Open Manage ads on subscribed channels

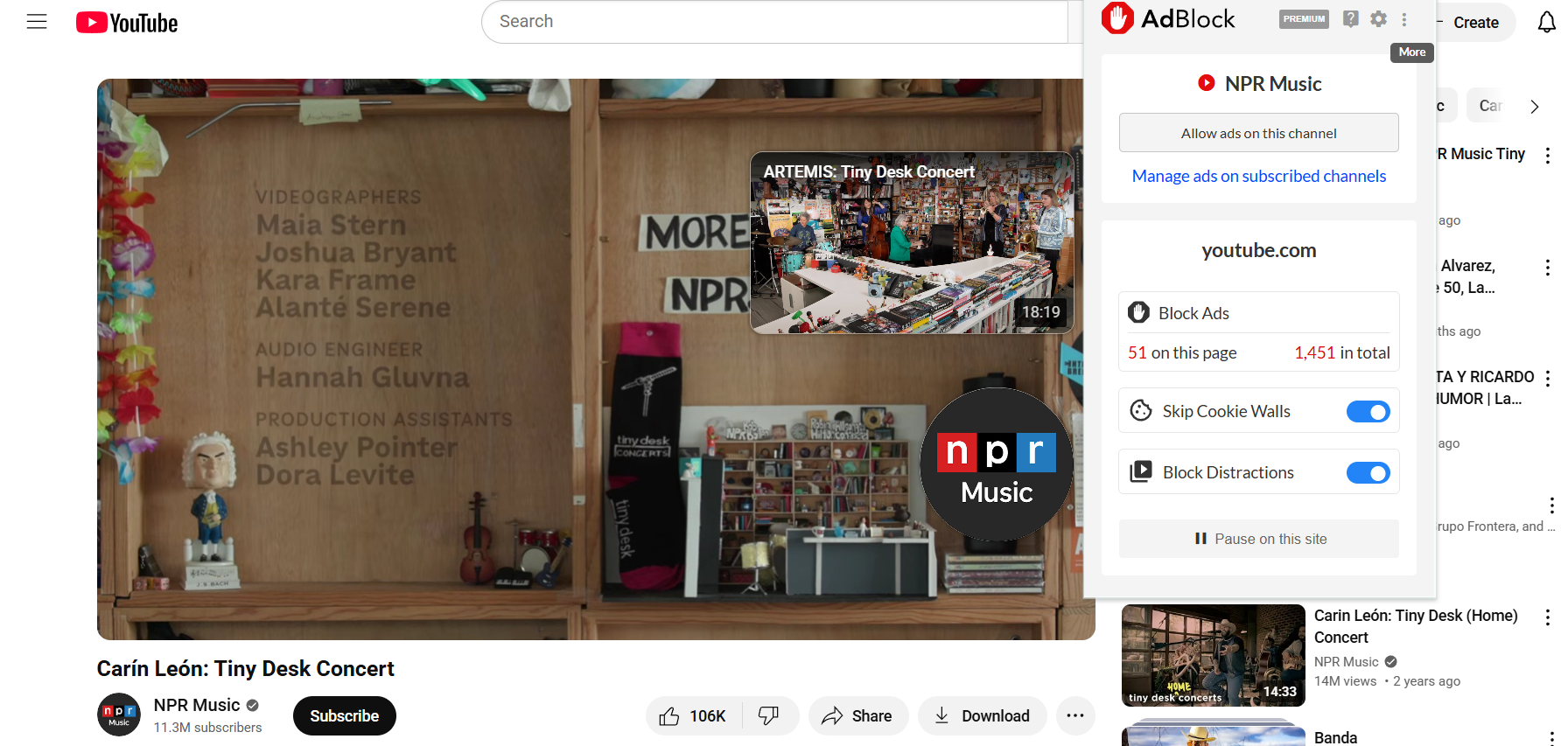tap(1258, 177)
